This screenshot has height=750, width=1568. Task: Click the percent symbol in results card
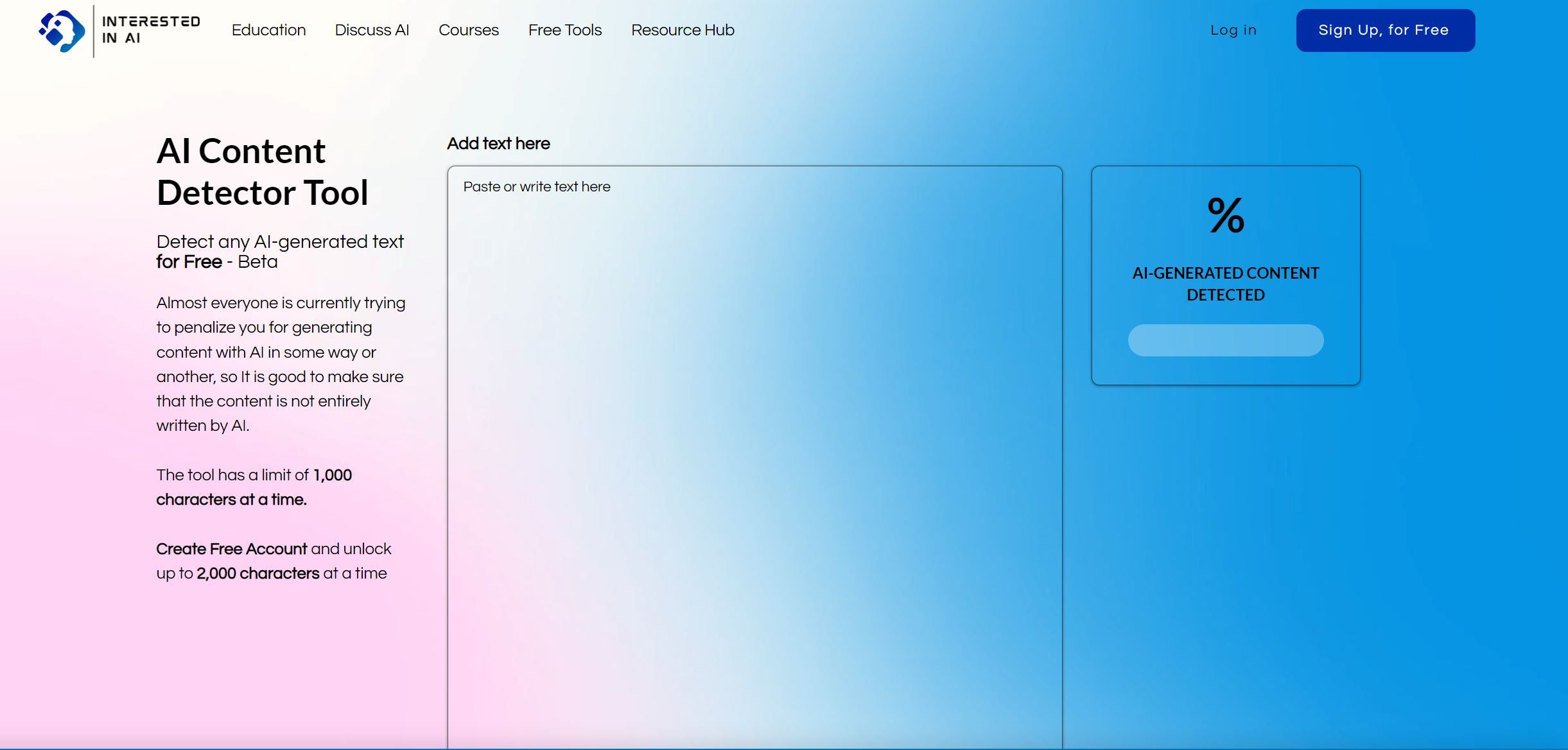click(1226, 215)
